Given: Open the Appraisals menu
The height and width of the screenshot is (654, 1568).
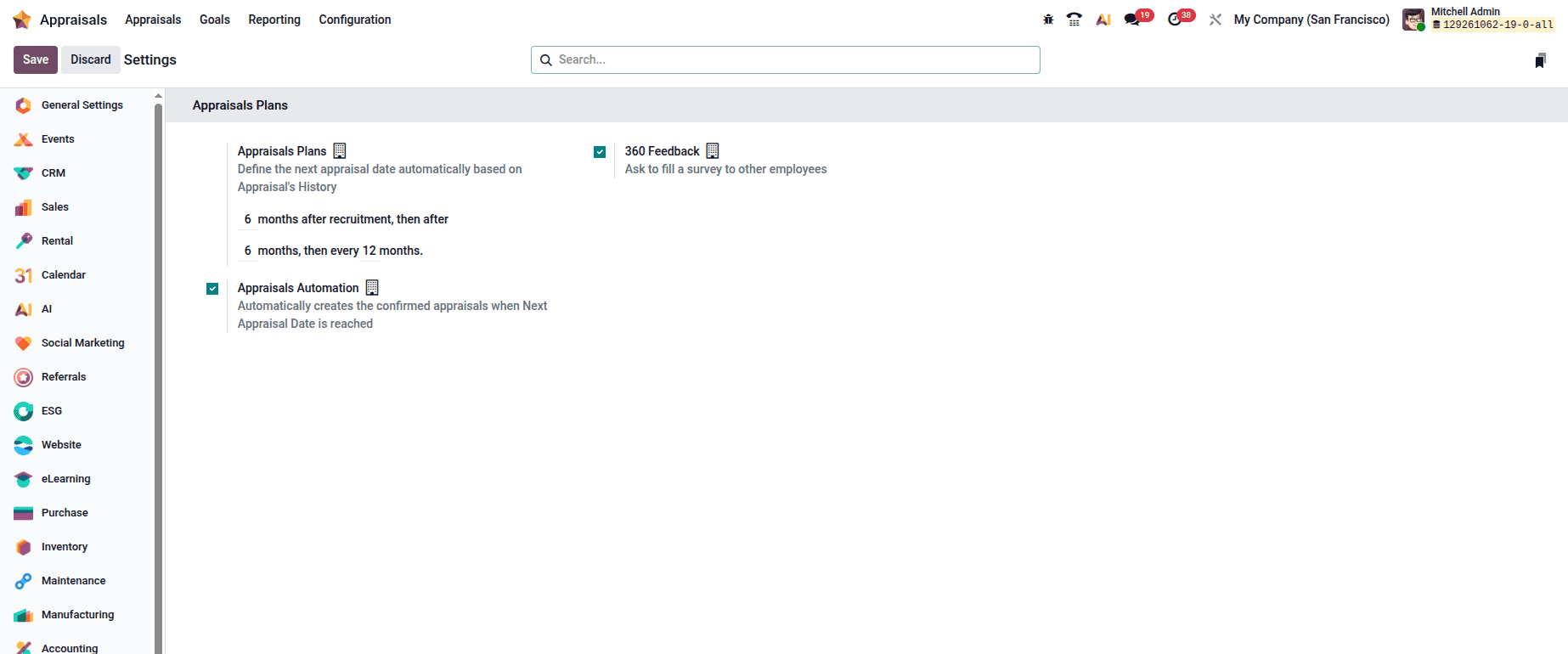Looking at the screenshot, I should 153,20.
